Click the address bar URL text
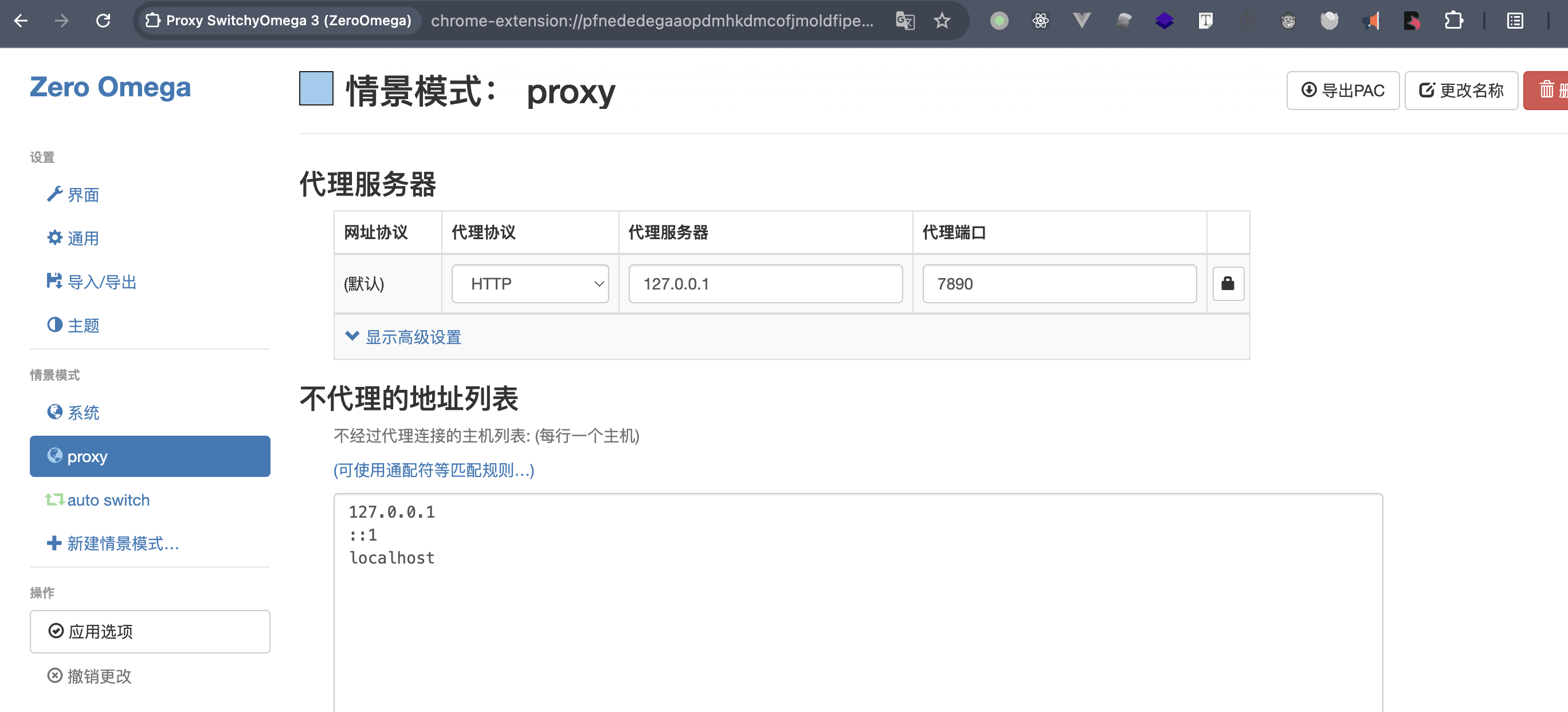 point(652,21)
